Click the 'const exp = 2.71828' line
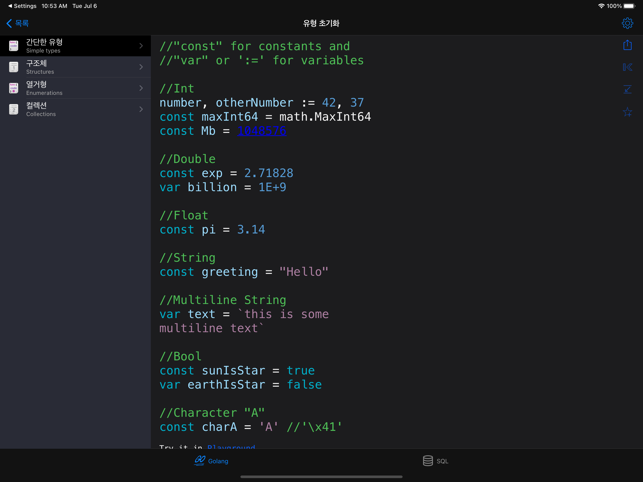This screenshot has width=643, height=482. [x=226, y=173]
